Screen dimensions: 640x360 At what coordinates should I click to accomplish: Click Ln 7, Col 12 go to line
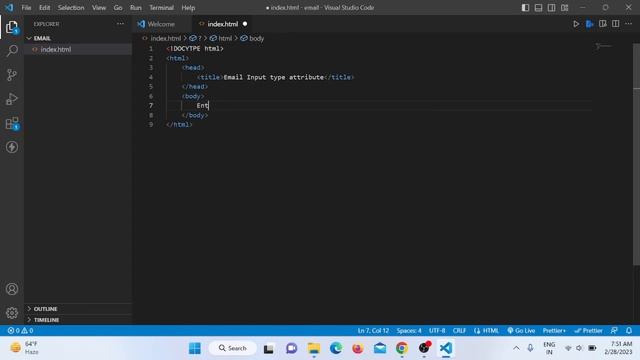[373, 331]
